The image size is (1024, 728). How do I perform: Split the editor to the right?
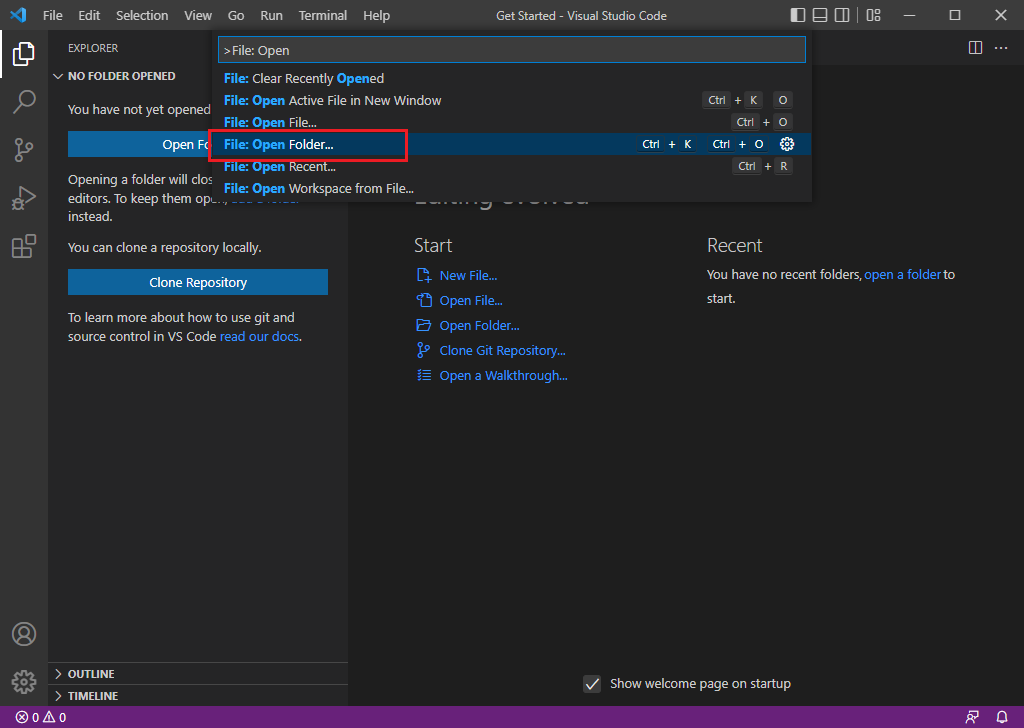tap(975, 48)
